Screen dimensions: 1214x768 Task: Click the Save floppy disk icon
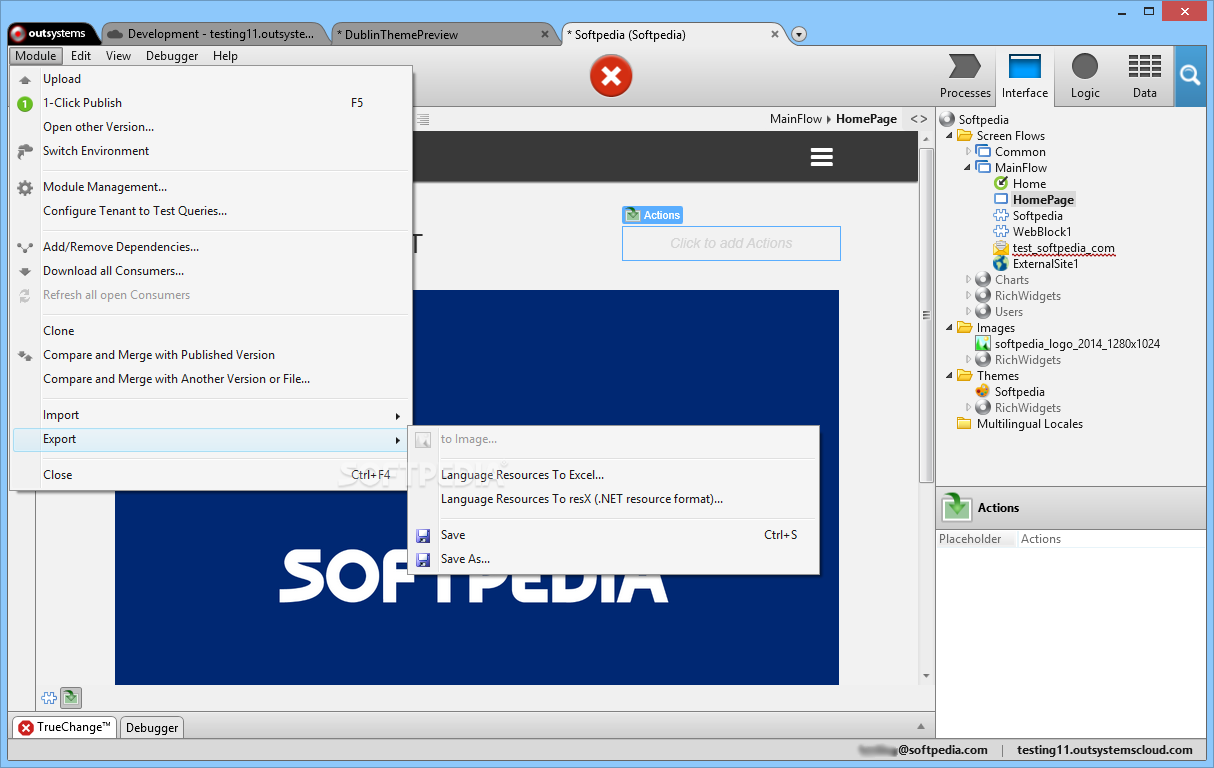423,535
